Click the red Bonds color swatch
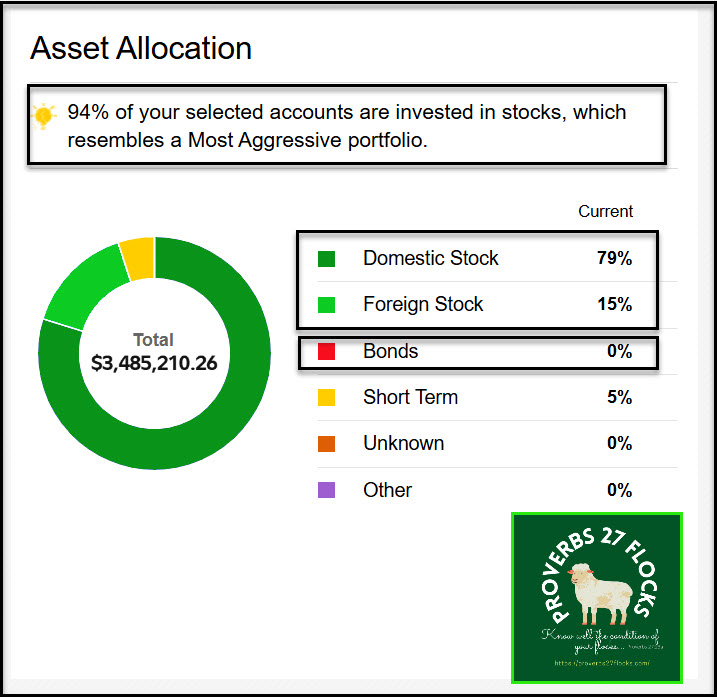717x697 pixels. [326, 352]
